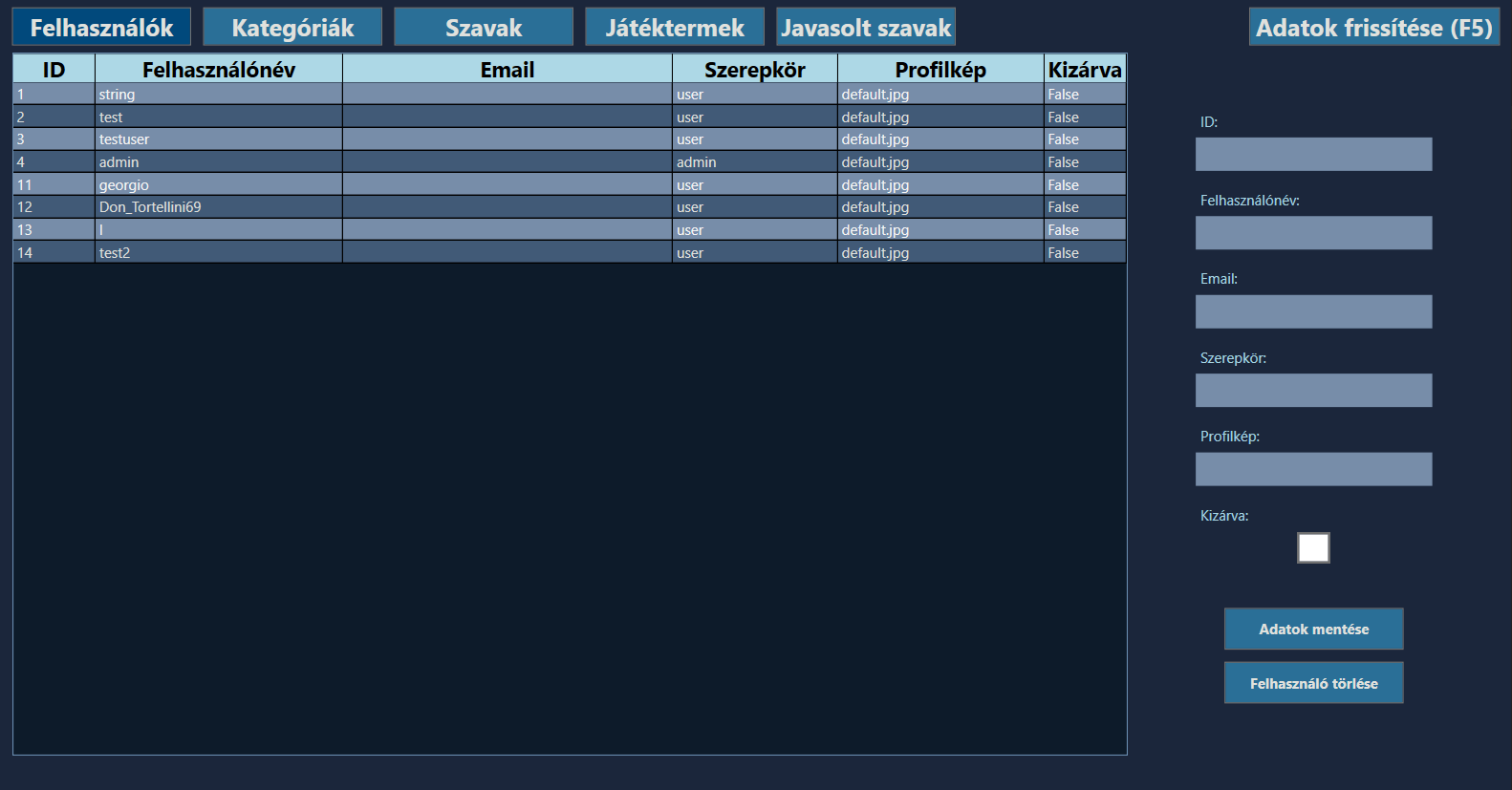Click the Profilkép input field

pyautogui.click(x=1313, y=469)
